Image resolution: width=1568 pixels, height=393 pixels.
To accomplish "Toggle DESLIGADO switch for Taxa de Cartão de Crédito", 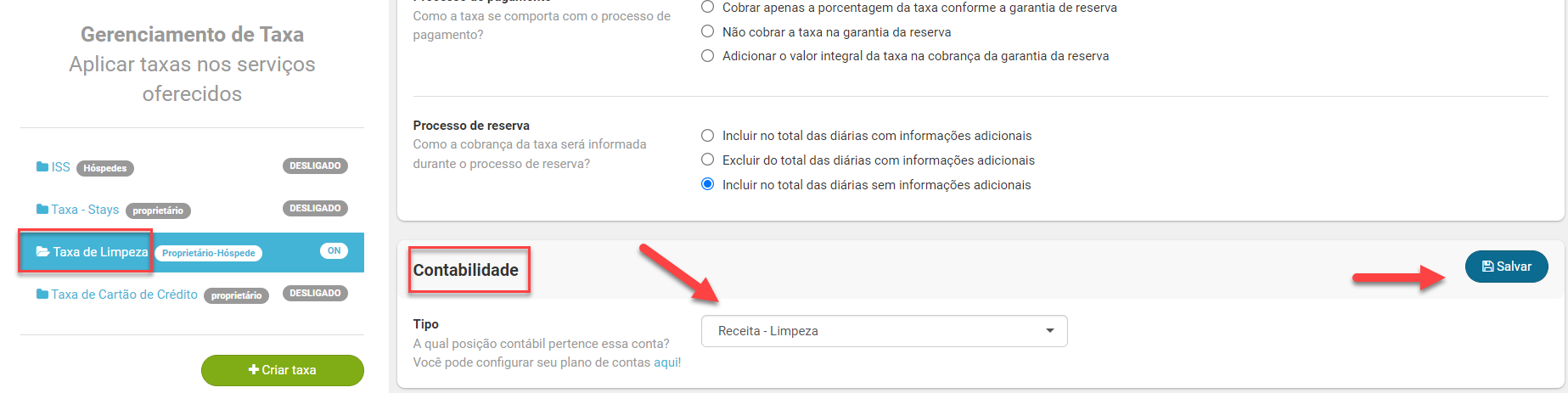I will click(x=315, y=294).
